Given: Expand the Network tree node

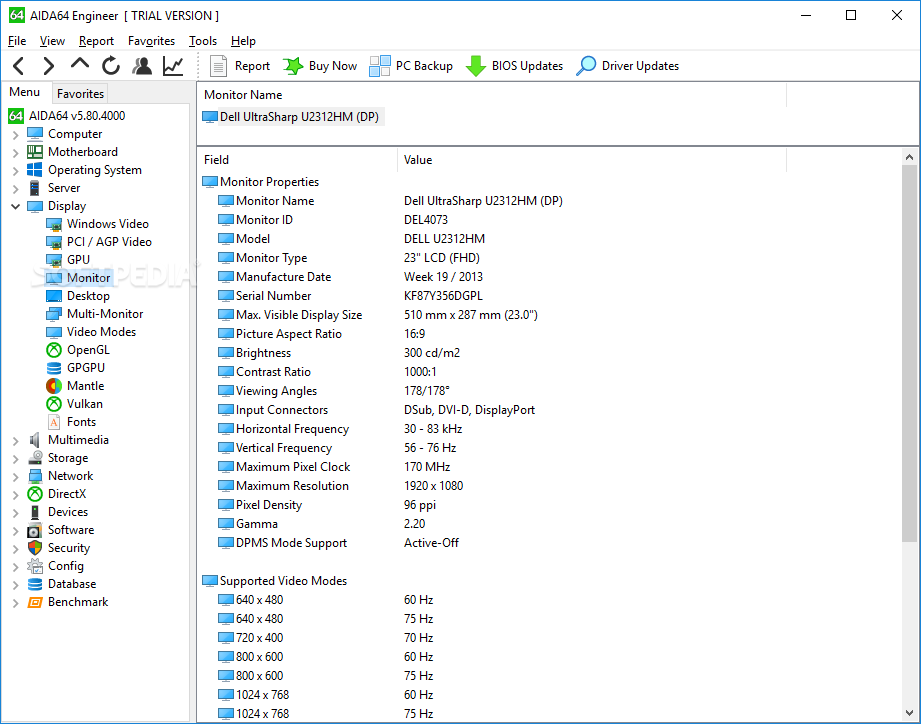Looking at the screenshot, I should (x=16, y=477).
